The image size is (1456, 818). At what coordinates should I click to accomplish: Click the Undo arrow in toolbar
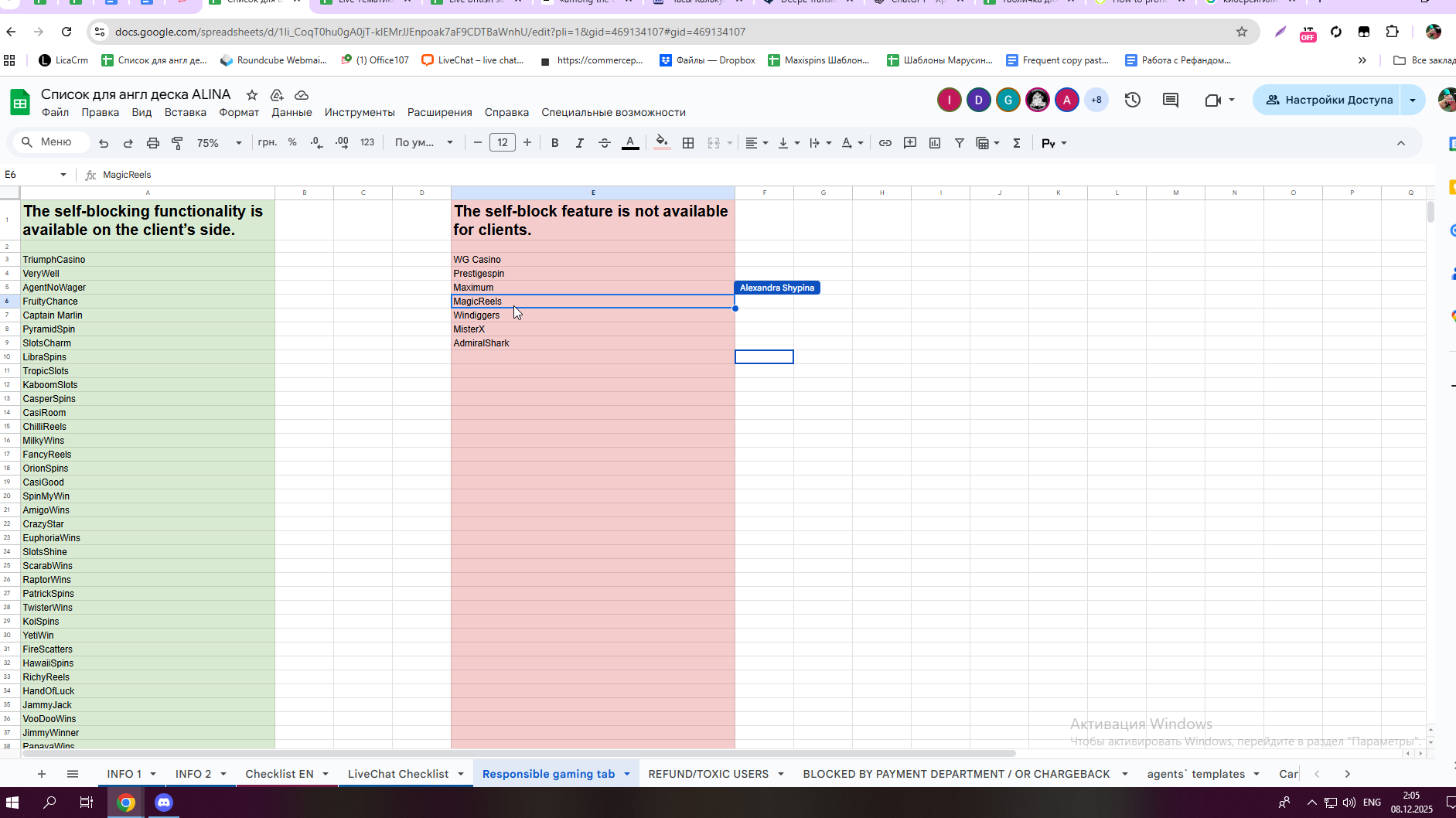pyautogui.click(x=104, y=143)
